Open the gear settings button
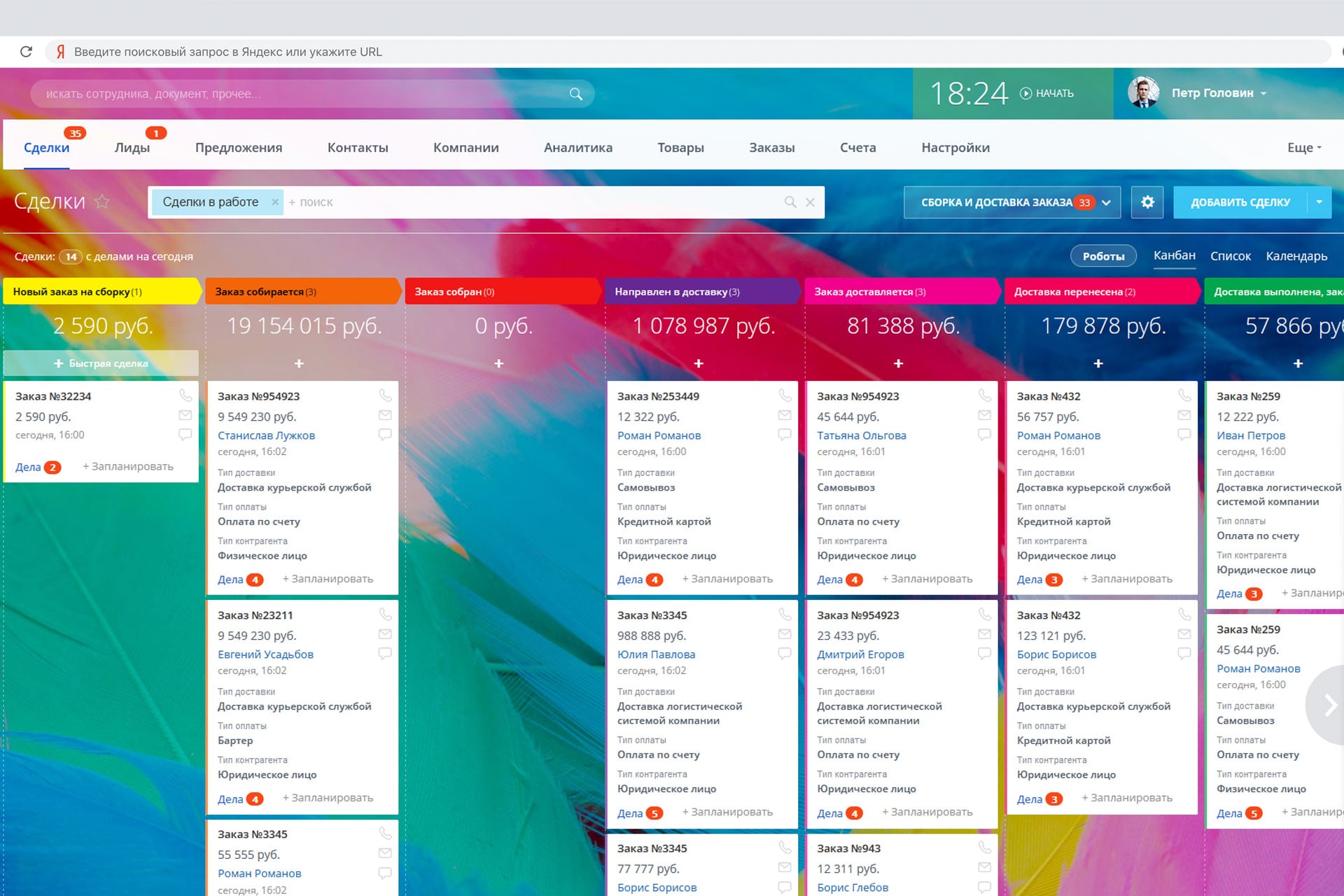 pyautogui.click(x=1147, y=202)
